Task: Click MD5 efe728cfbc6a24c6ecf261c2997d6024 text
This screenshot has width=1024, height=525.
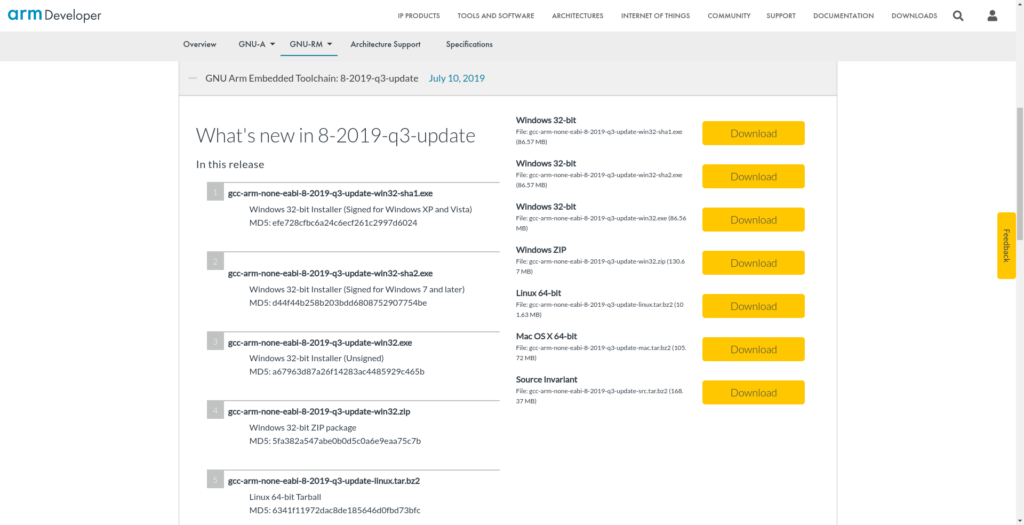Action: pyautogui.click(x=333, y=223)
